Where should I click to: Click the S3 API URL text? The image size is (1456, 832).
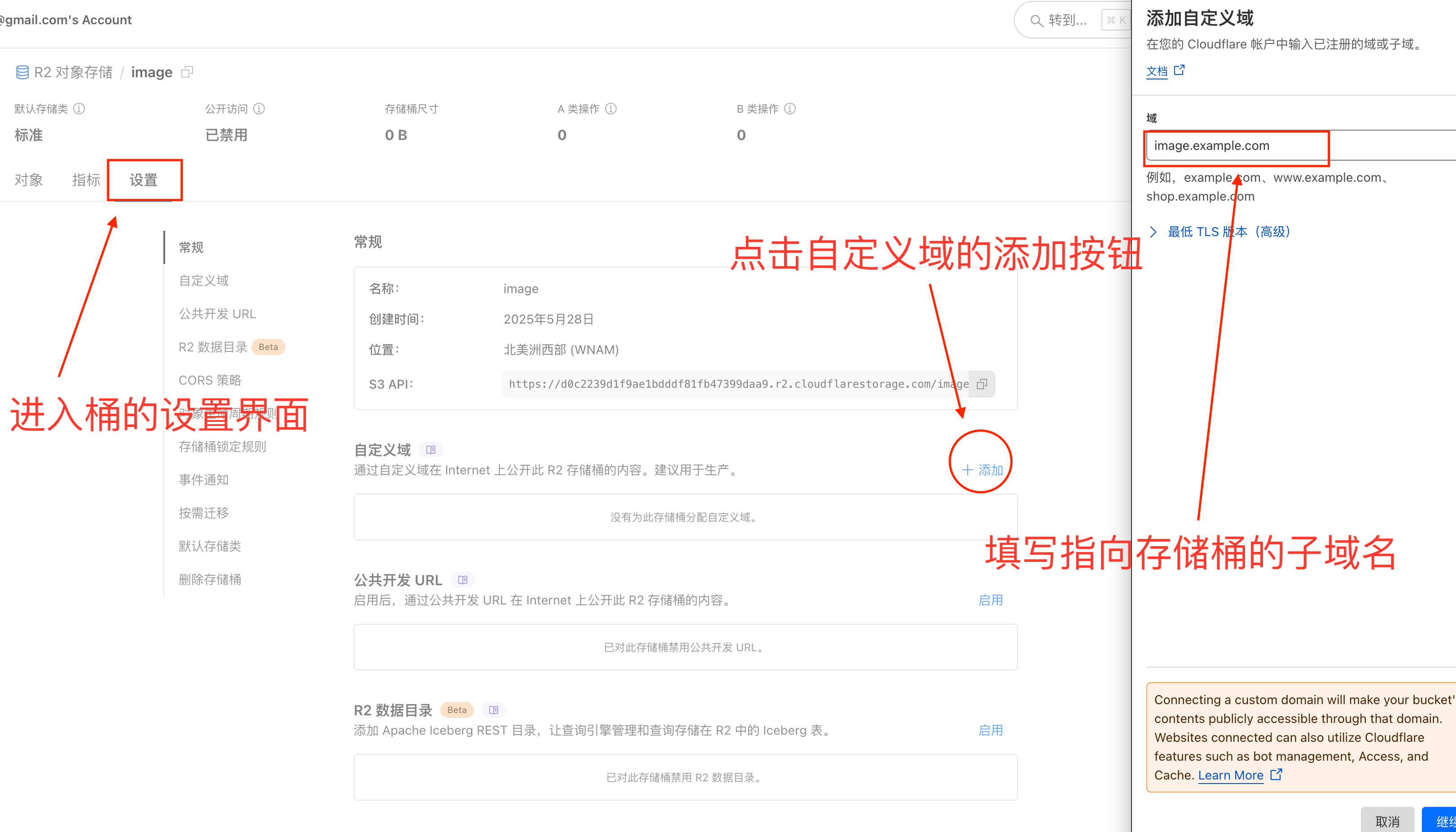(x=738, y=384)
